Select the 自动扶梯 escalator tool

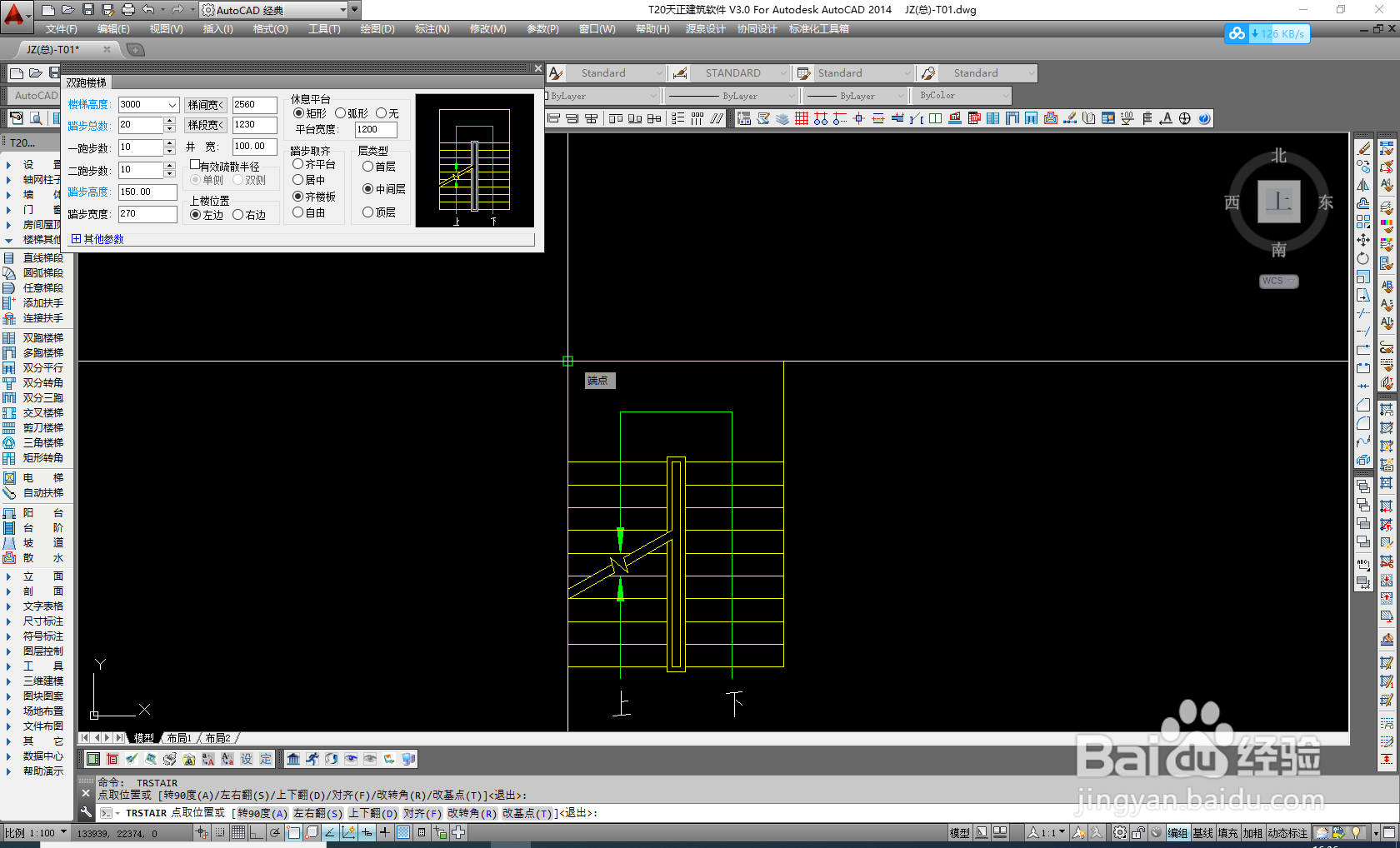coord(33,493)
